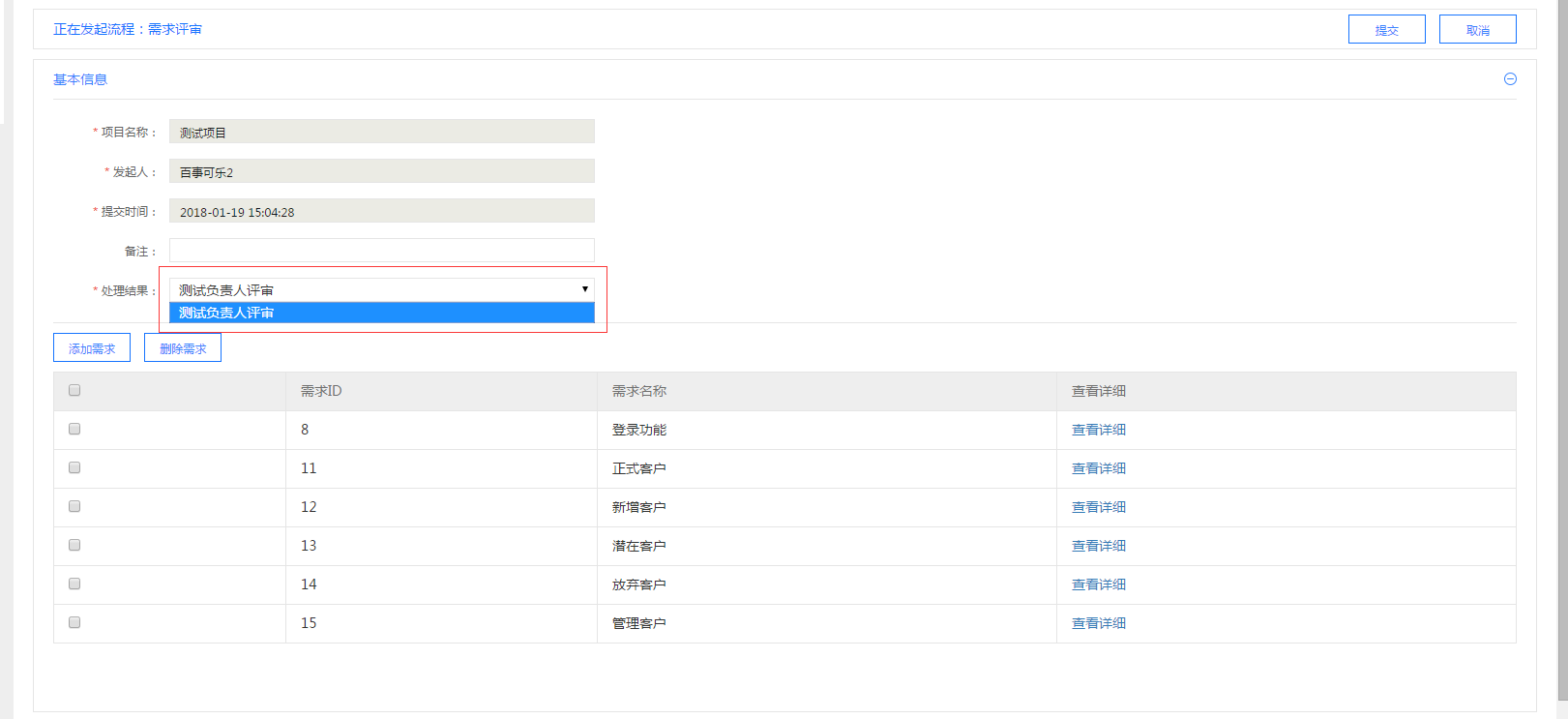The height and width of the screenshot is (719, 1568).
Task: Open 查看详细 link for 登录功能
Action: [1098, 430]
